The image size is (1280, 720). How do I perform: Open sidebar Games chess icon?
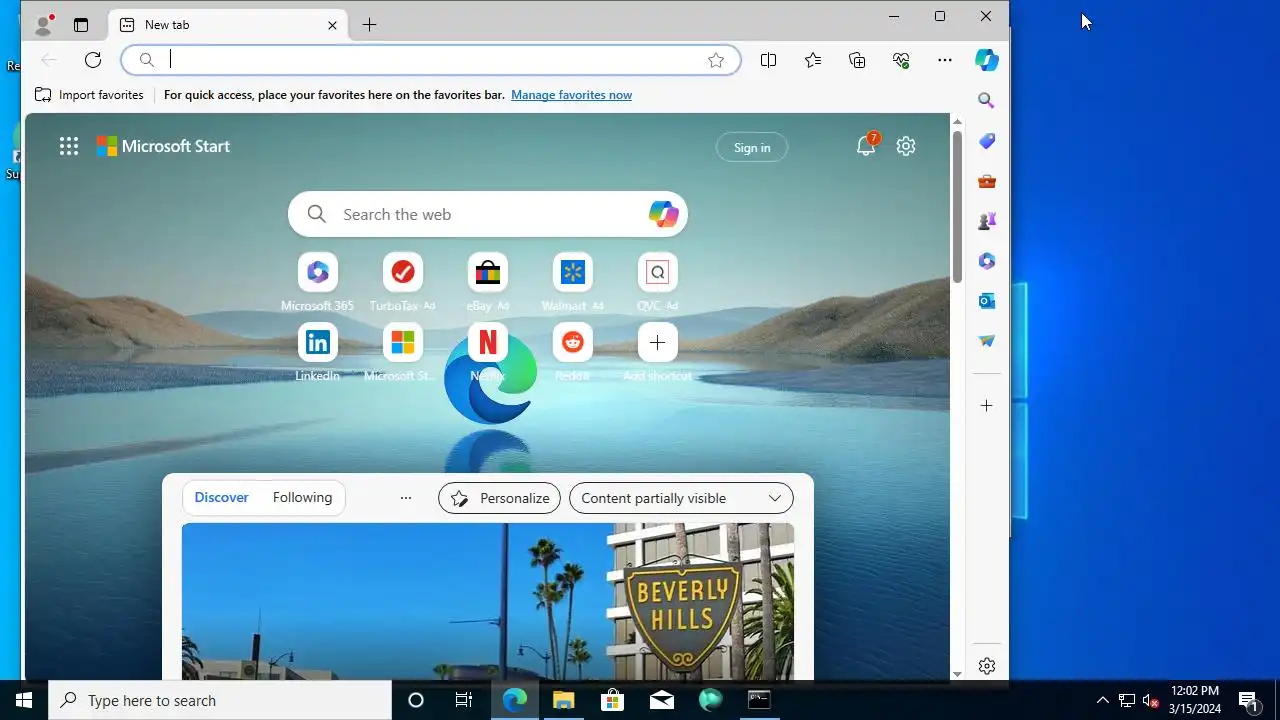tap(987, 221)
